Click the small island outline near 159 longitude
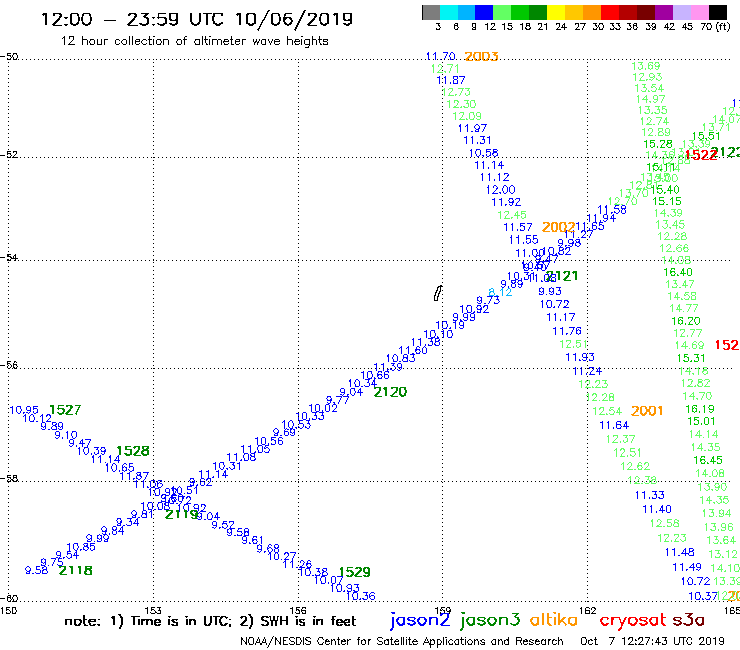Viewport: 740px width, 650px height. click(x=438, y=293)
